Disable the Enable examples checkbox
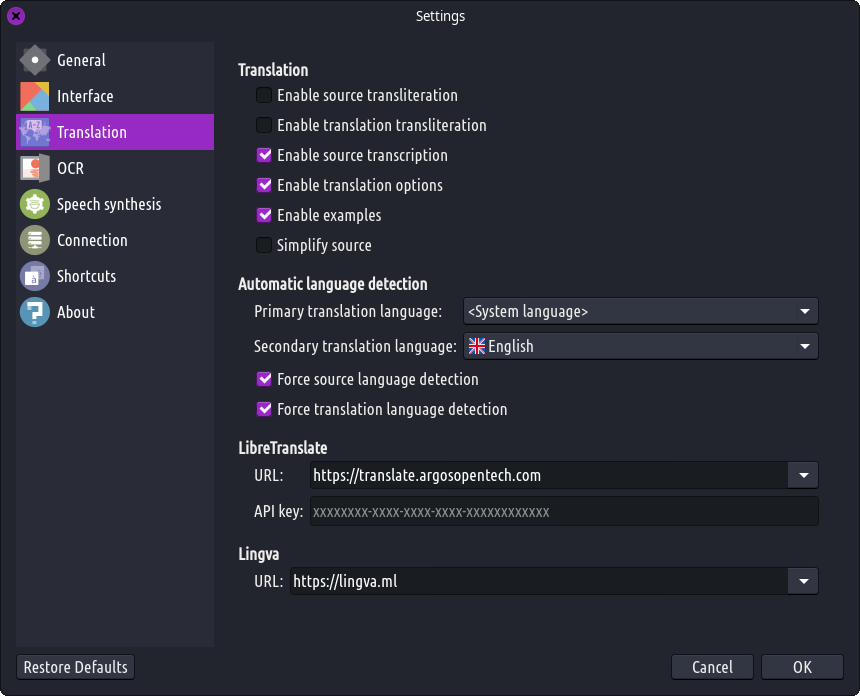Image resolution: width=860 pixels, height=696 pixels. coord(264,215)
